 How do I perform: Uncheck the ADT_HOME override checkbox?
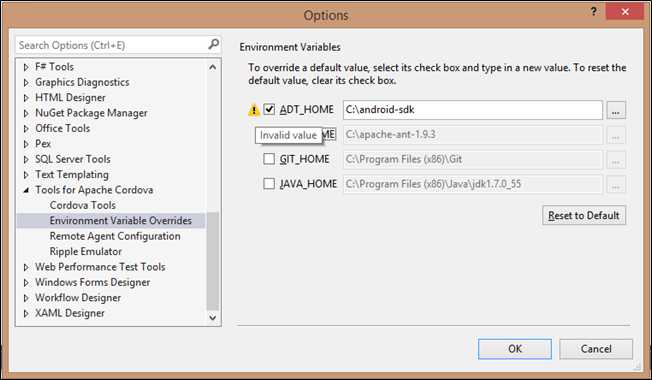(269, 109)
